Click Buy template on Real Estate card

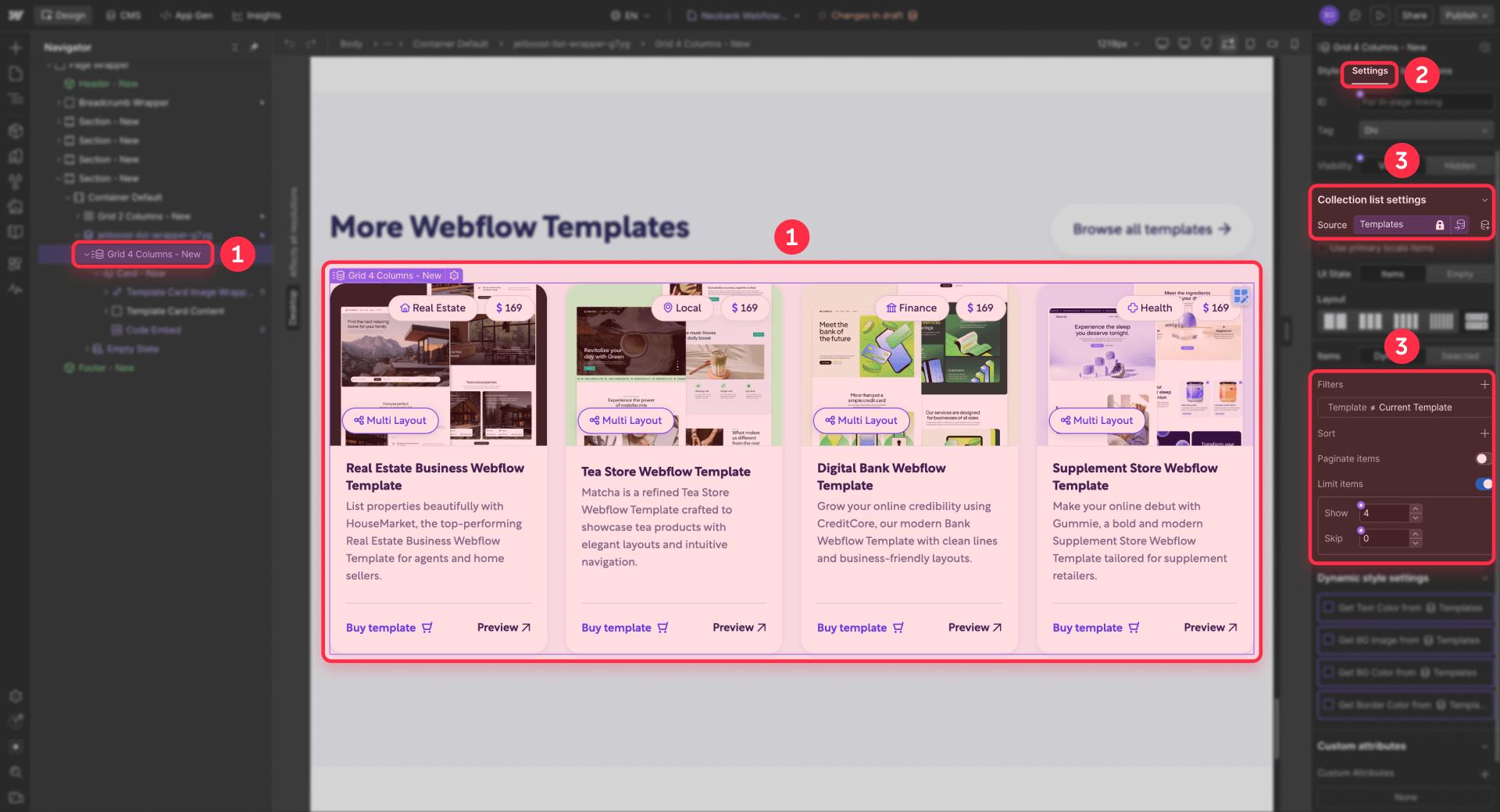pyautogui.click(x=389, y=628)
